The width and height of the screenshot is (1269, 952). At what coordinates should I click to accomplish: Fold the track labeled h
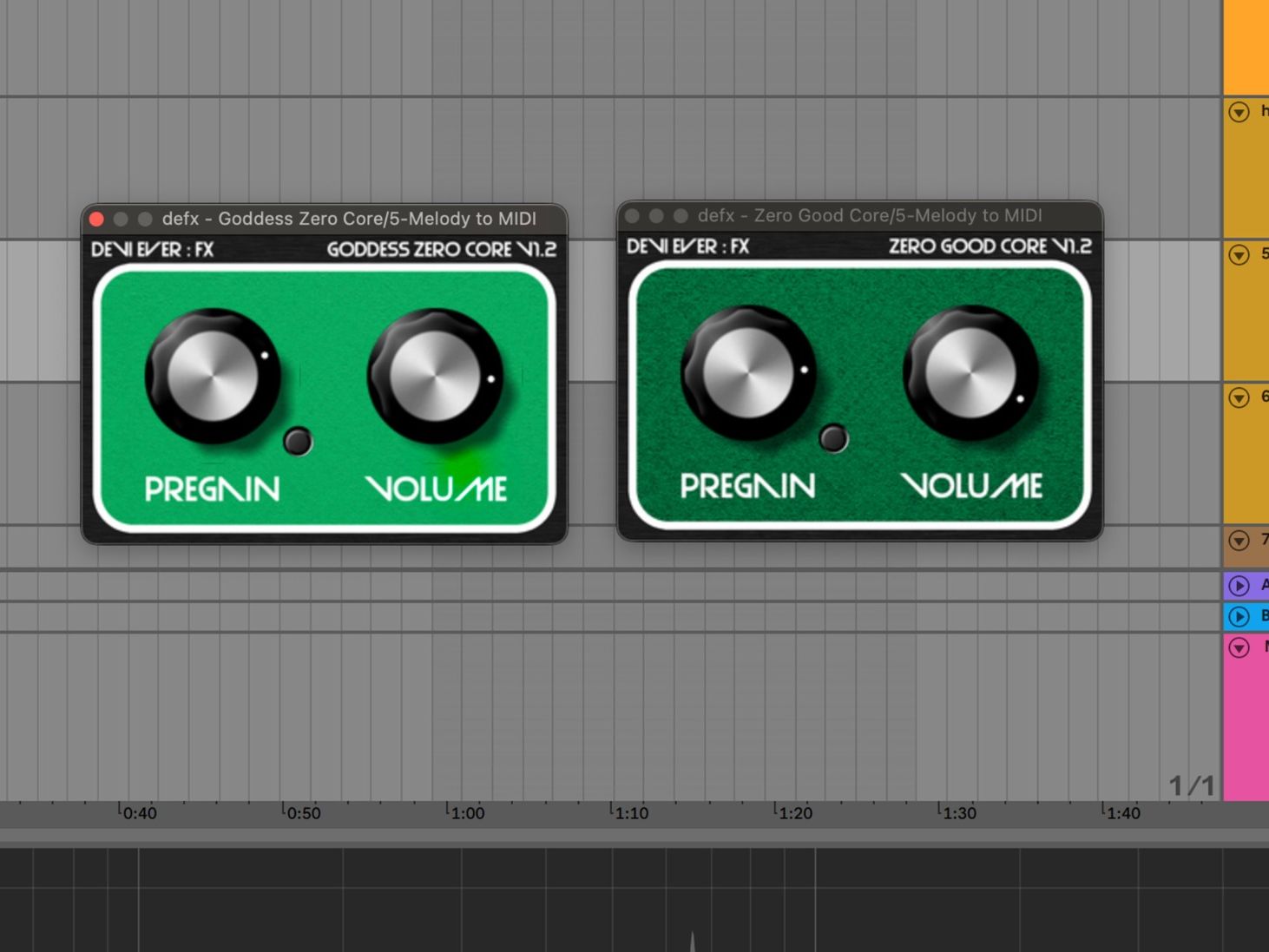click(x=1239, y=112)
